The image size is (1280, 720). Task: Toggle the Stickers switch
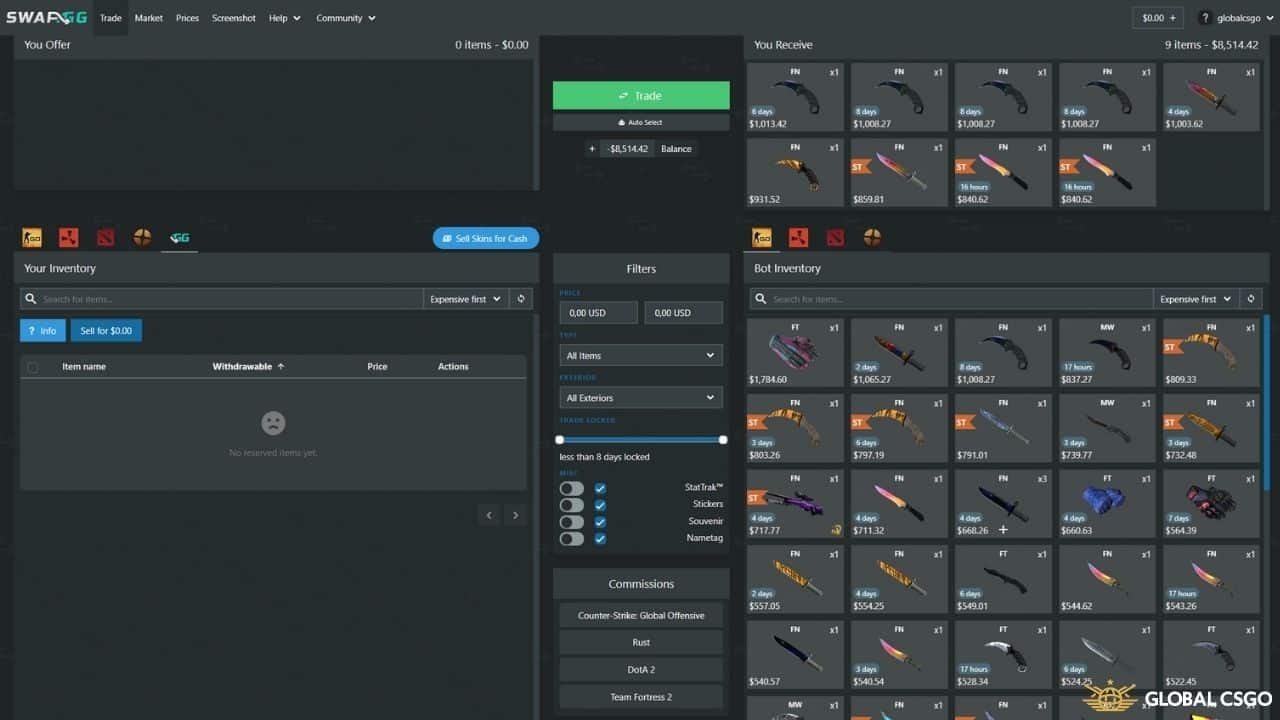(x=572, y=505)
